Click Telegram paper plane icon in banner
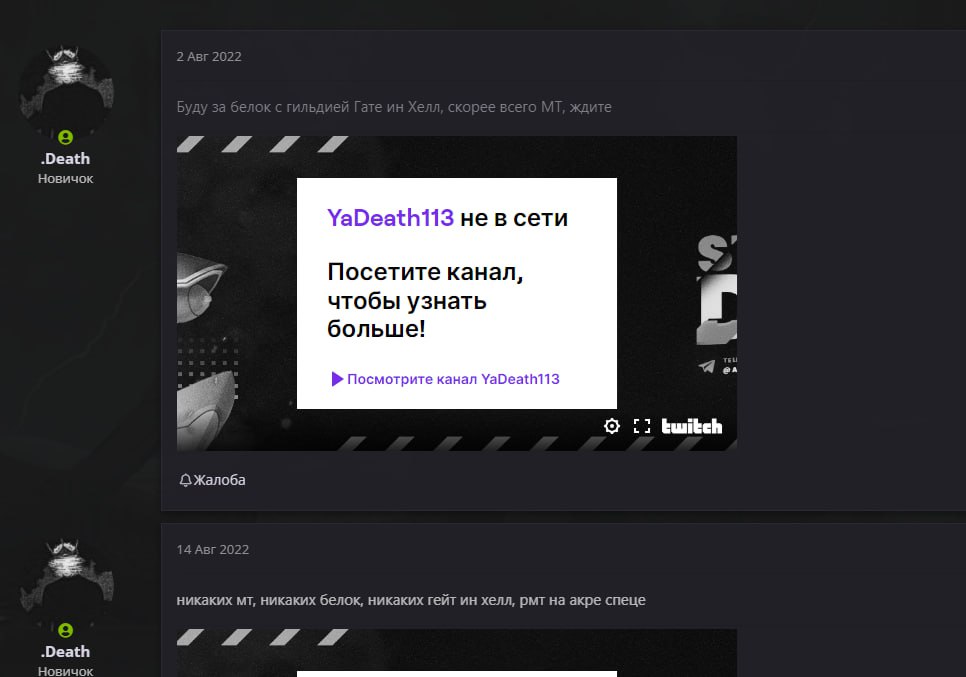This screenshot has height=677, width=966. point(707,367)
